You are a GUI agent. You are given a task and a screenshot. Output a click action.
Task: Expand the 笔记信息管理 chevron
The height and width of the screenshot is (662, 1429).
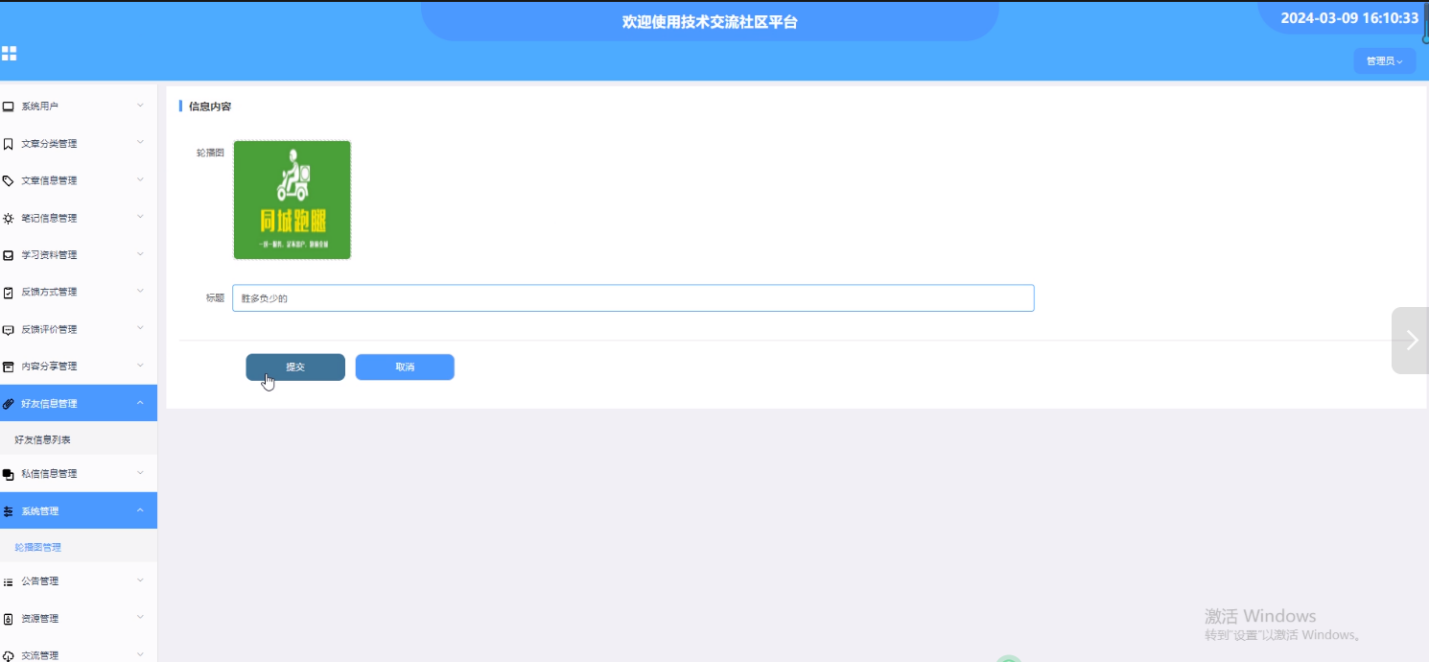pyautogui.click(x=140, y=217)
